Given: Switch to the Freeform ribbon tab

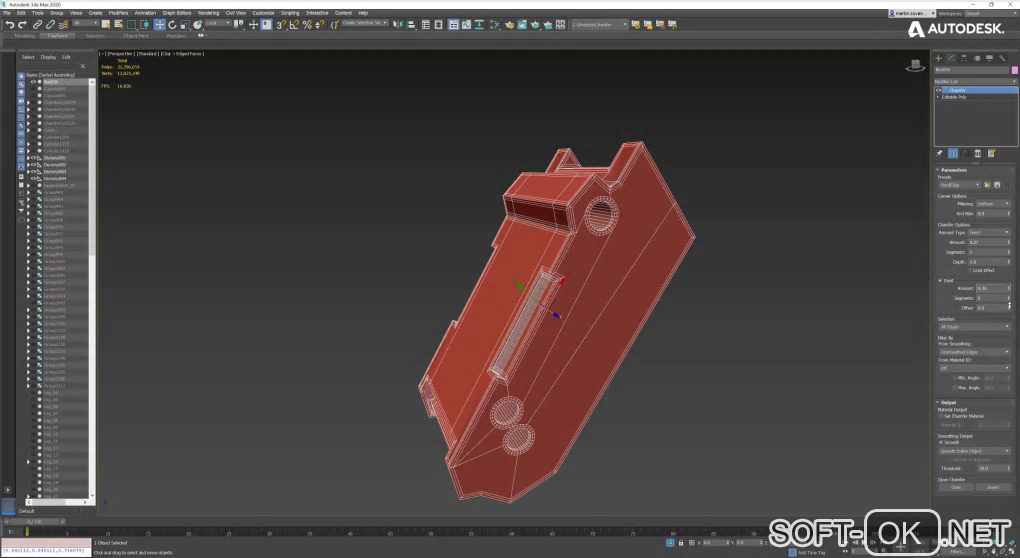Looking at the screenshot, I should point(57,36).
